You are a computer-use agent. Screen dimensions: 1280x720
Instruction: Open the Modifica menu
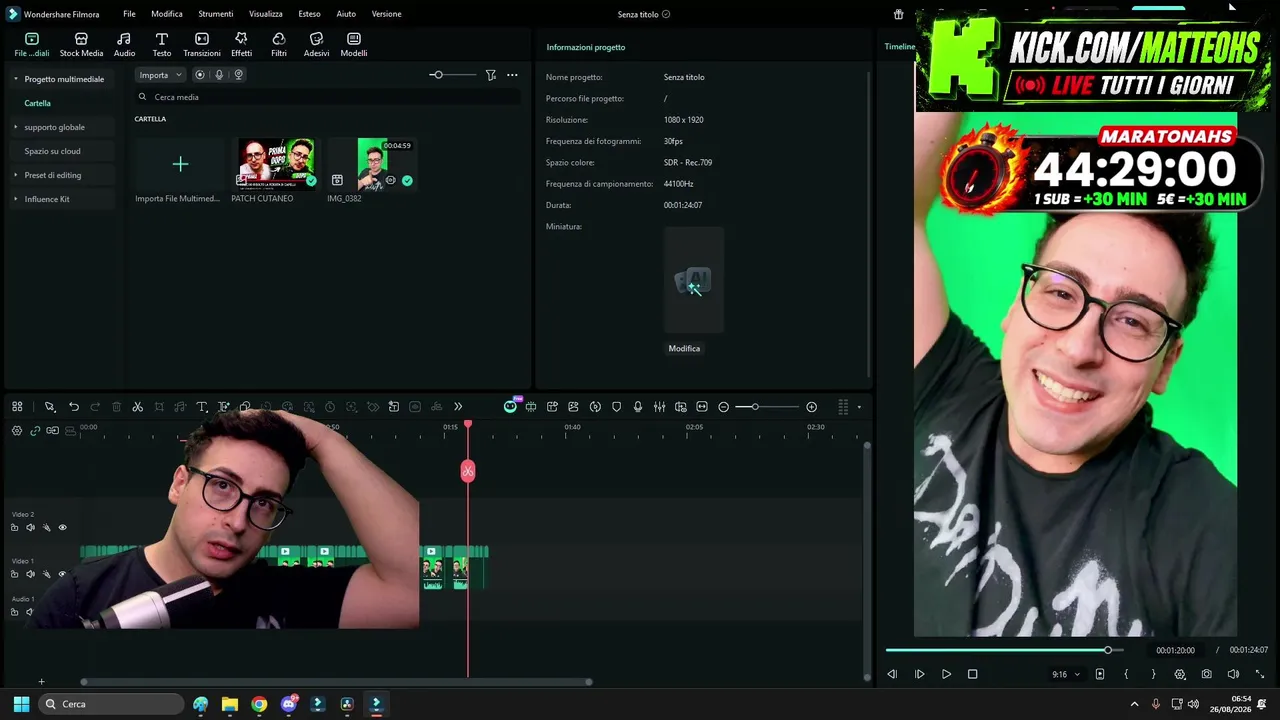point(167,14)
